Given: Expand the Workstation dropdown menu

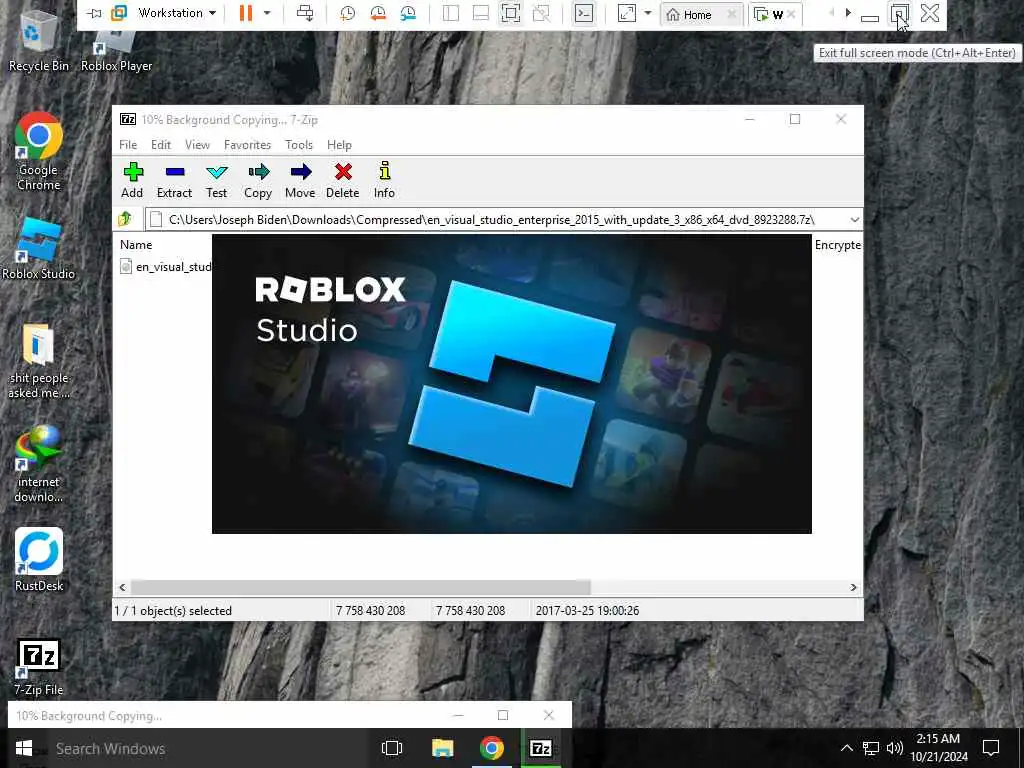Looking at the screenshot, I should (176, 13).
